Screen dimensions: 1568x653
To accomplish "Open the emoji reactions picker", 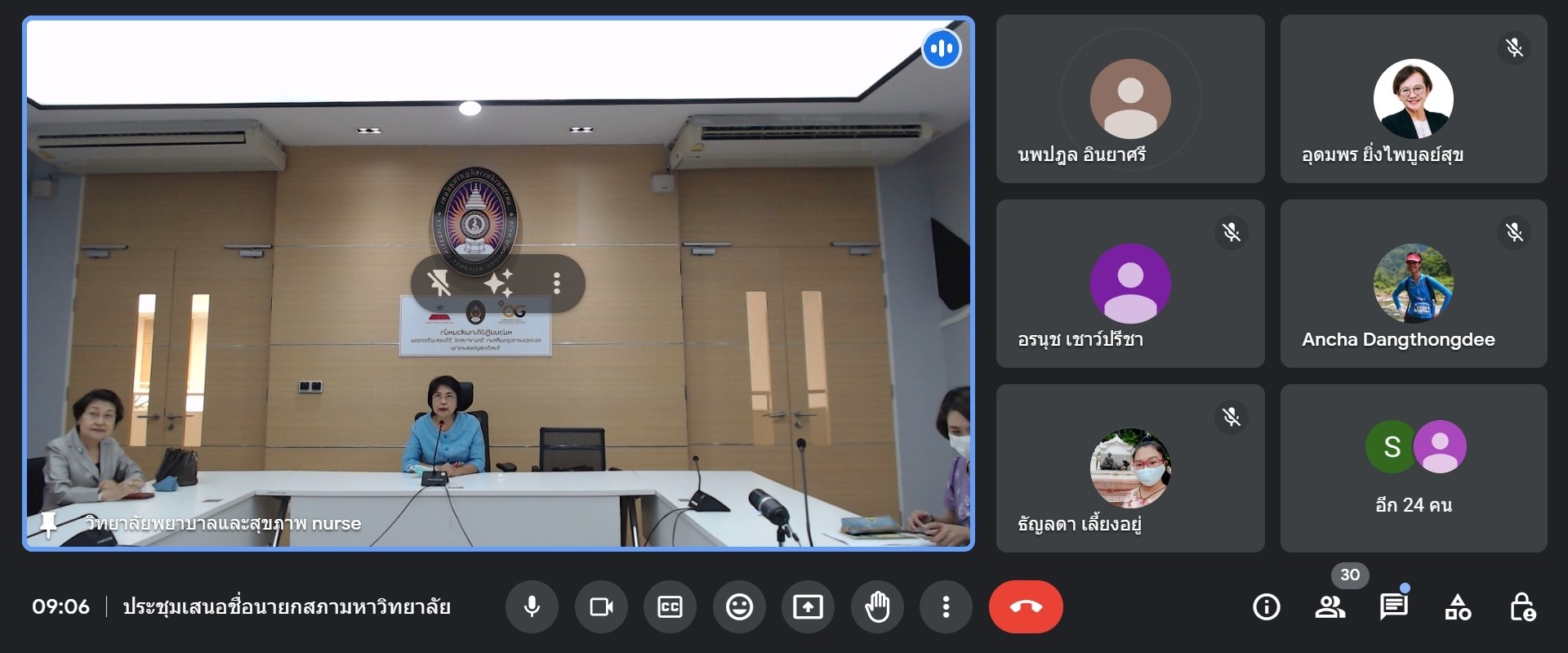I will 739,606.
